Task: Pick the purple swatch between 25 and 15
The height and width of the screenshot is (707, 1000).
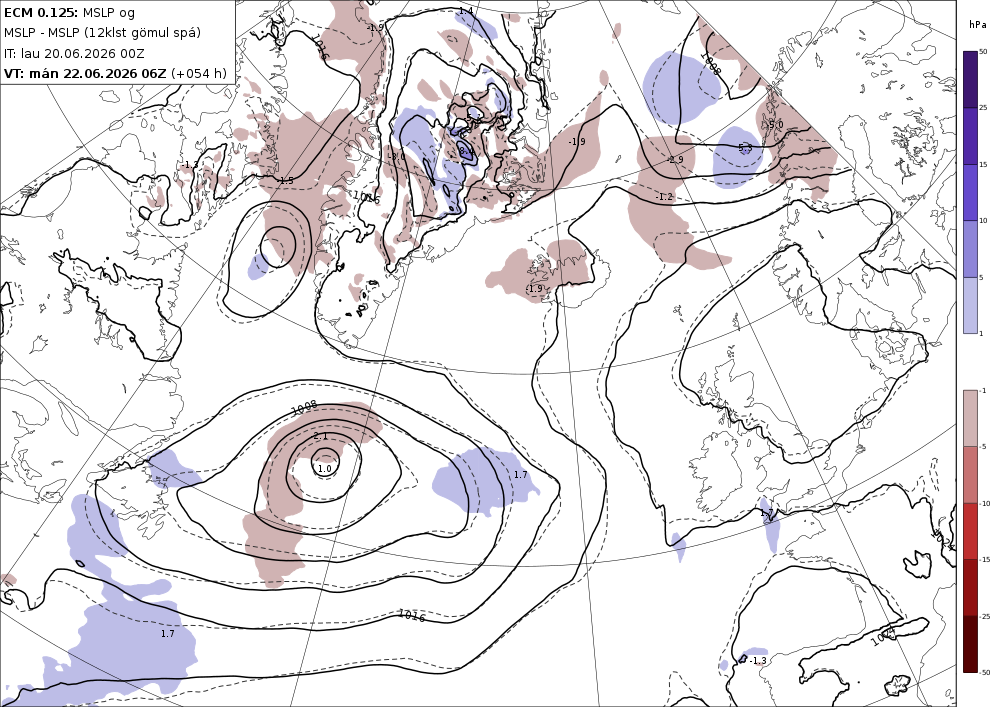Action: 970,136
